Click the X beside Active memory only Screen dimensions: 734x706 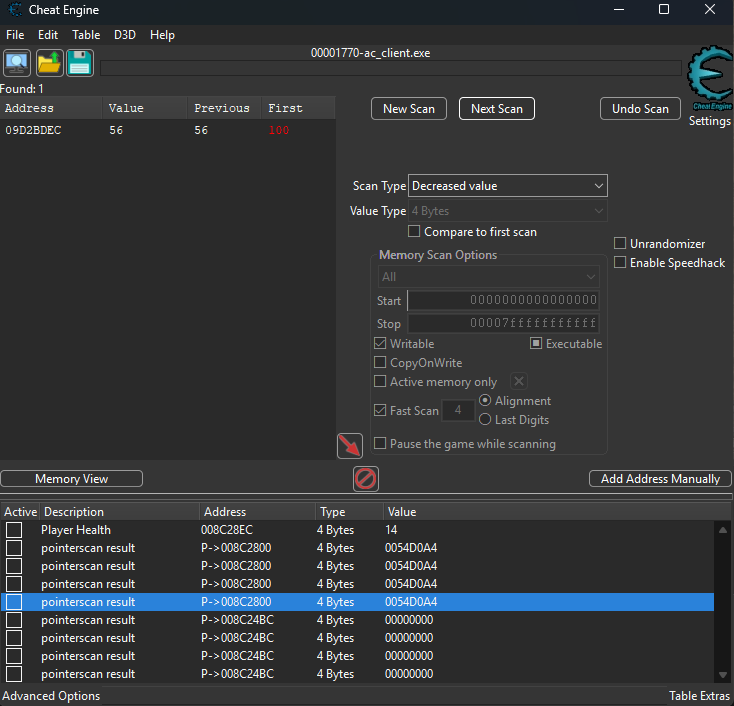(519, 381)
